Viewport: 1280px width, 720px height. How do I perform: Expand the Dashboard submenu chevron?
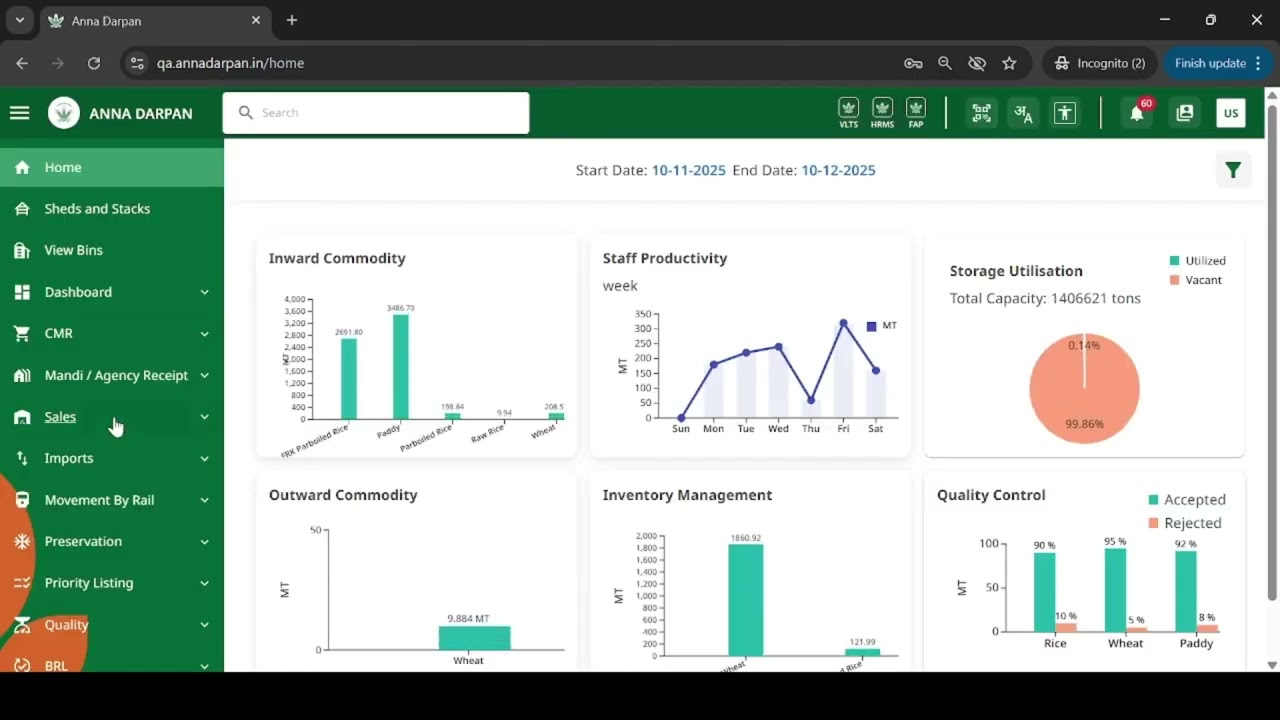[204, 292]
